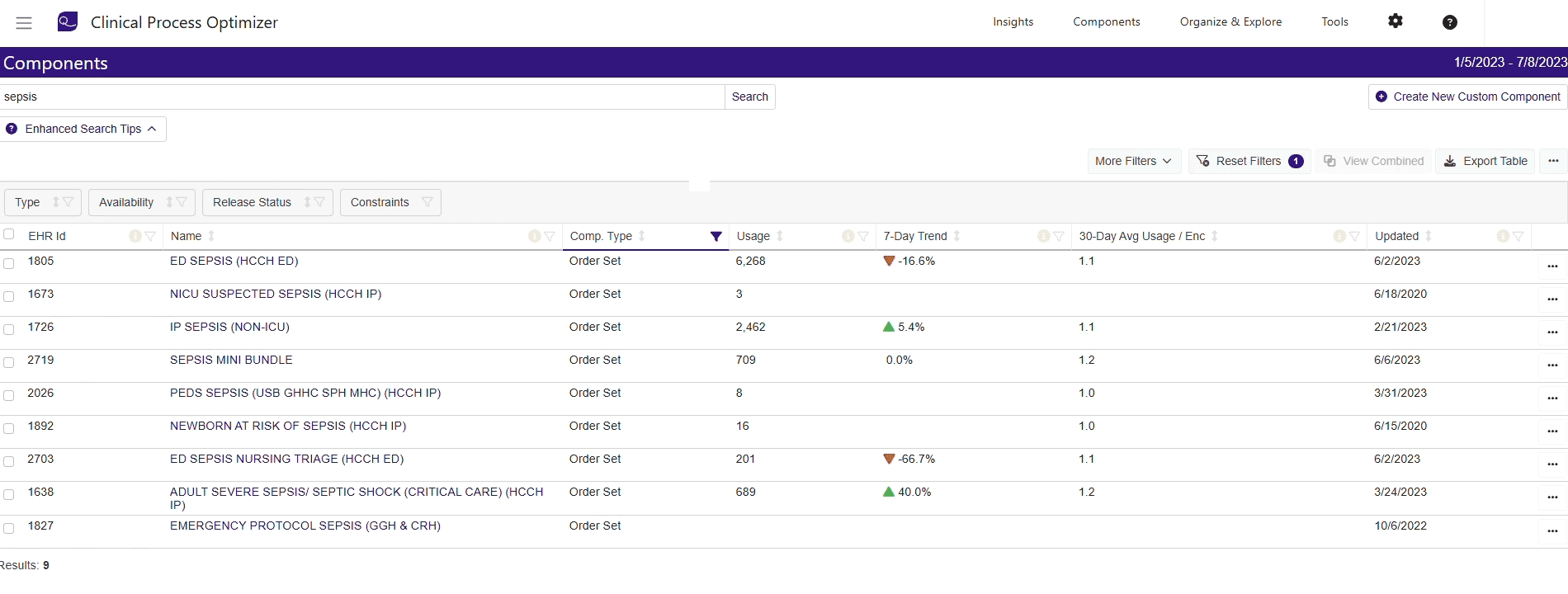The width and height of the screenshot is (1568, 594).
Task: Click the help question mark icon
Action: (x=1449, y=22)
